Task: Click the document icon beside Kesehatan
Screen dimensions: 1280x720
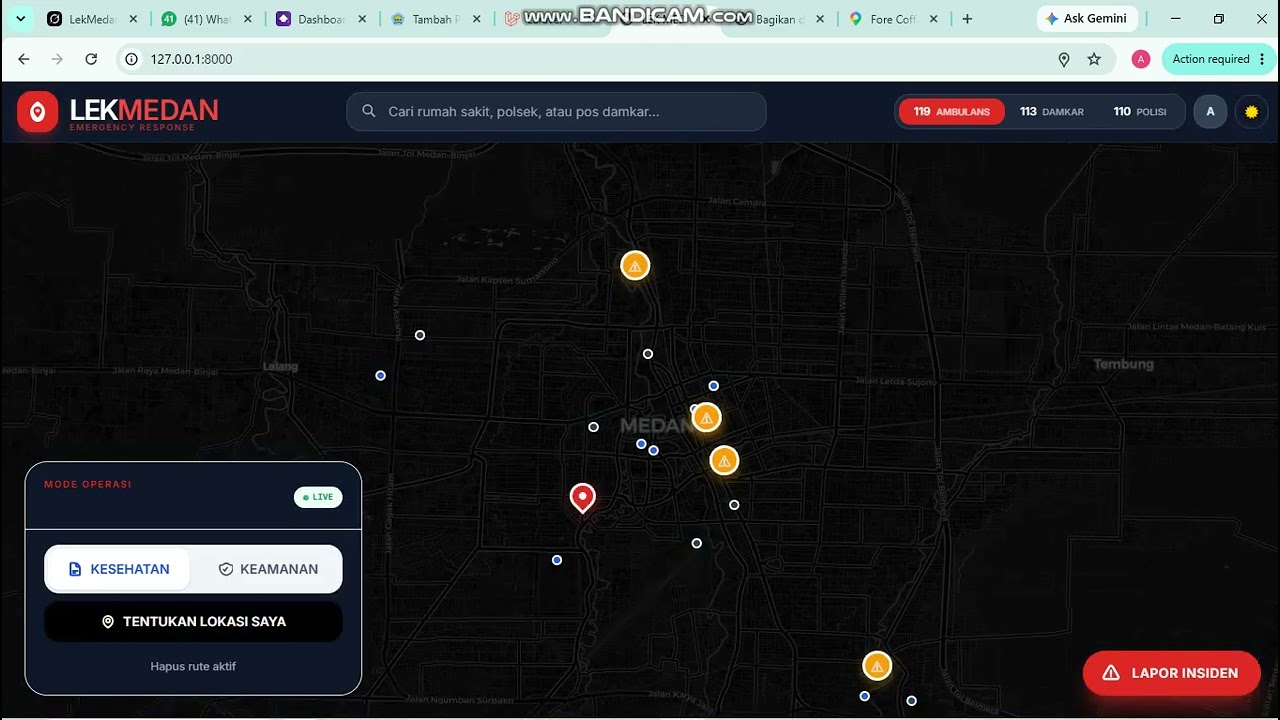Action: tap(75, 569)
